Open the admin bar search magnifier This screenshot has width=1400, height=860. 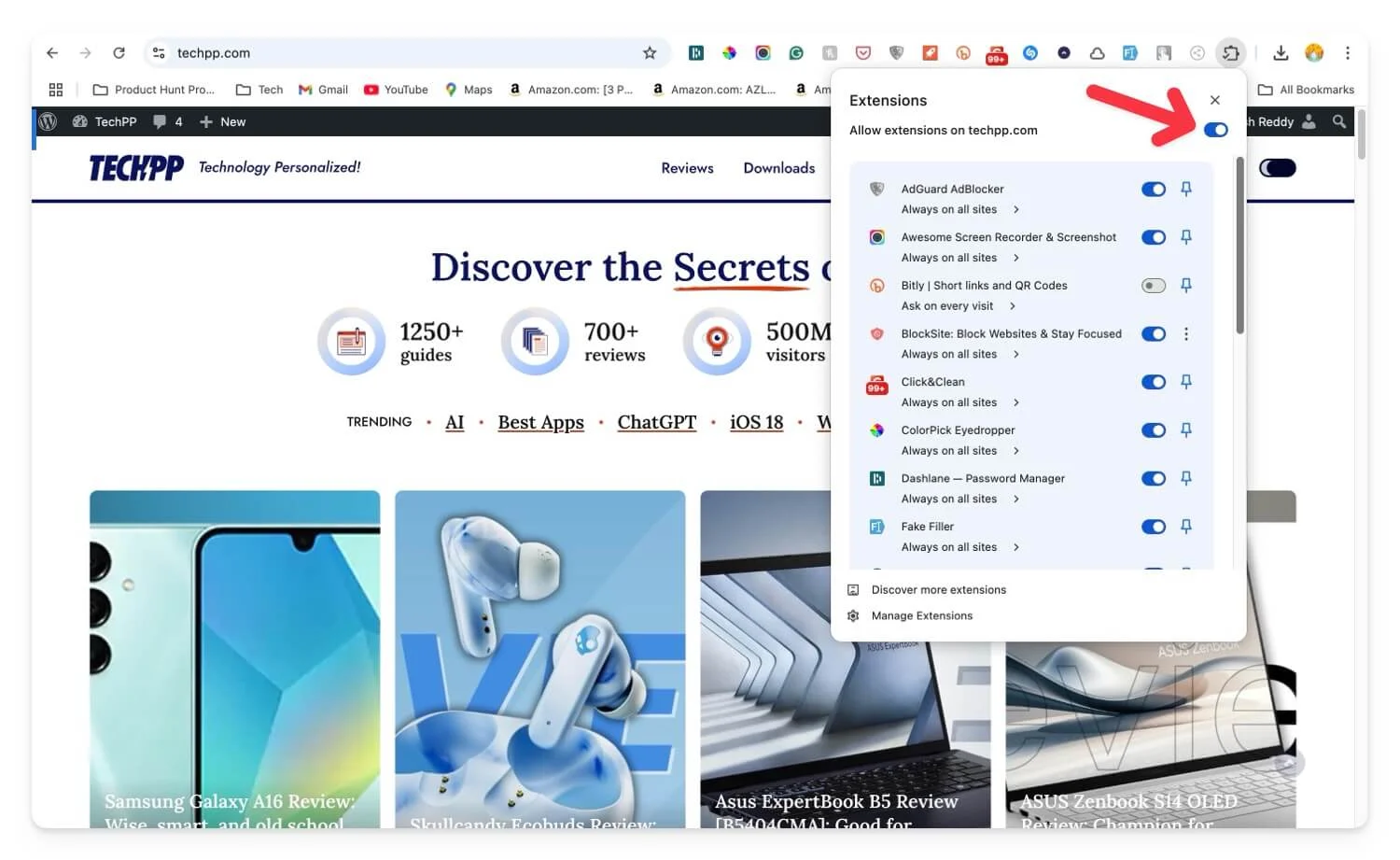[1339, 121]
